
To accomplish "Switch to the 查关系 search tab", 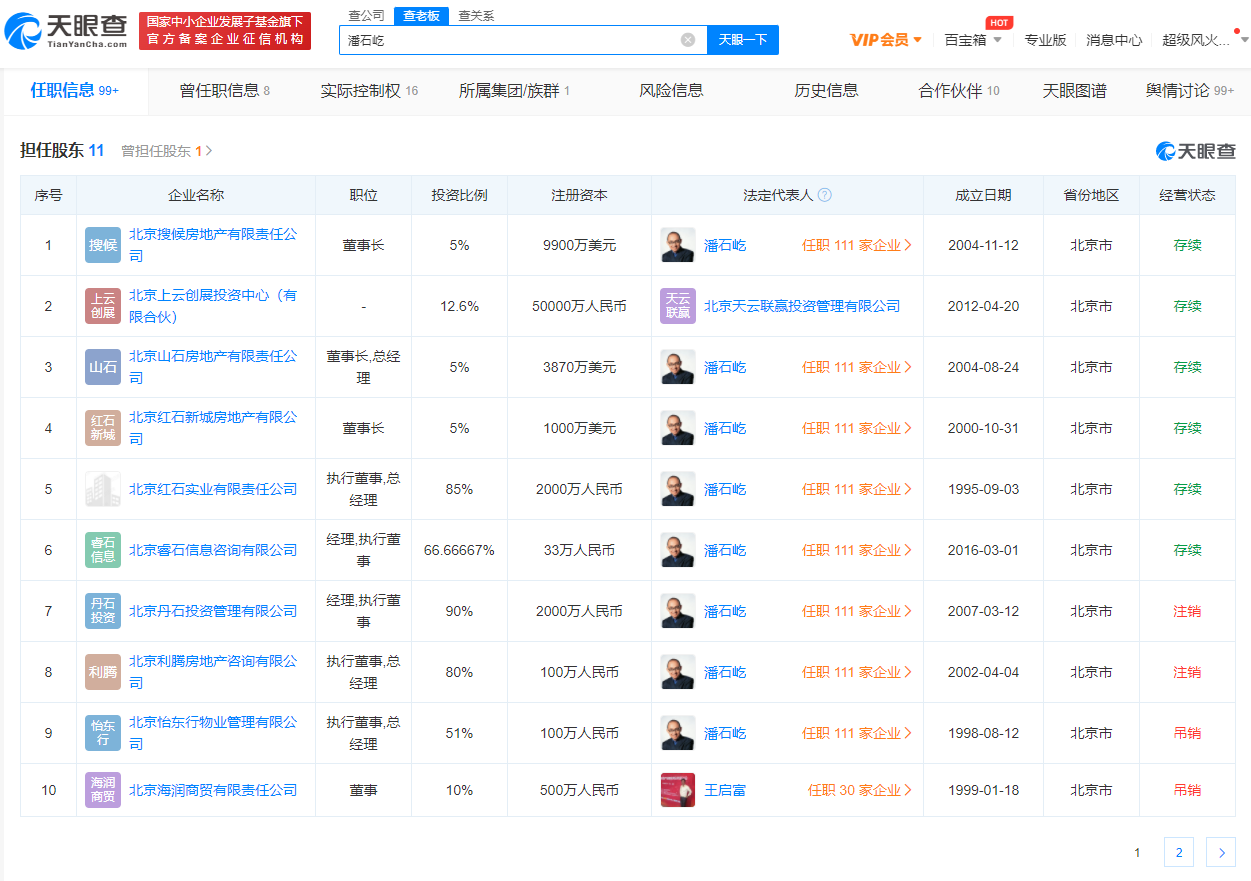I will 476,15.
